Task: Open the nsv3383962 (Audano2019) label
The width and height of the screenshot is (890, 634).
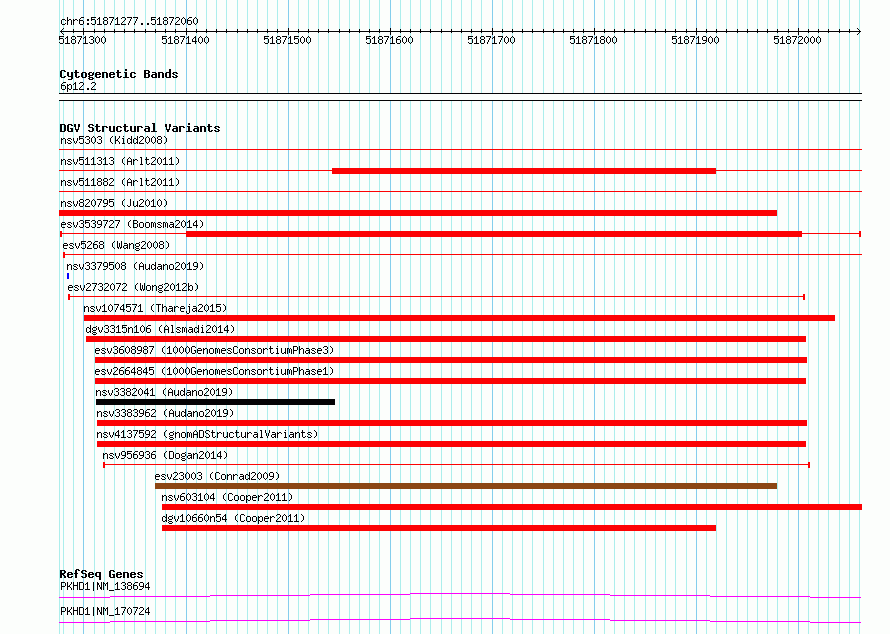Action: point(165,413)
